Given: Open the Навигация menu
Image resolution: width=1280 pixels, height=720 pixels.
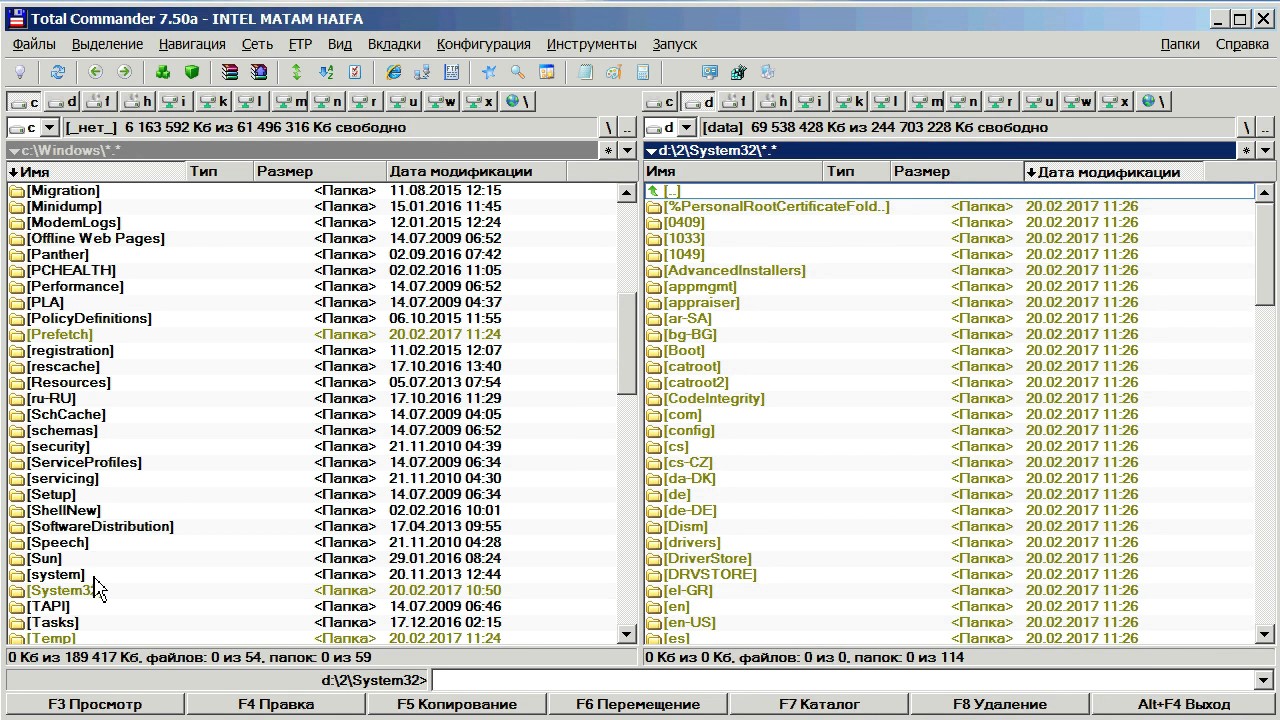Looking at the screenshot, I should pyautogui.click(x=192, y=44).
